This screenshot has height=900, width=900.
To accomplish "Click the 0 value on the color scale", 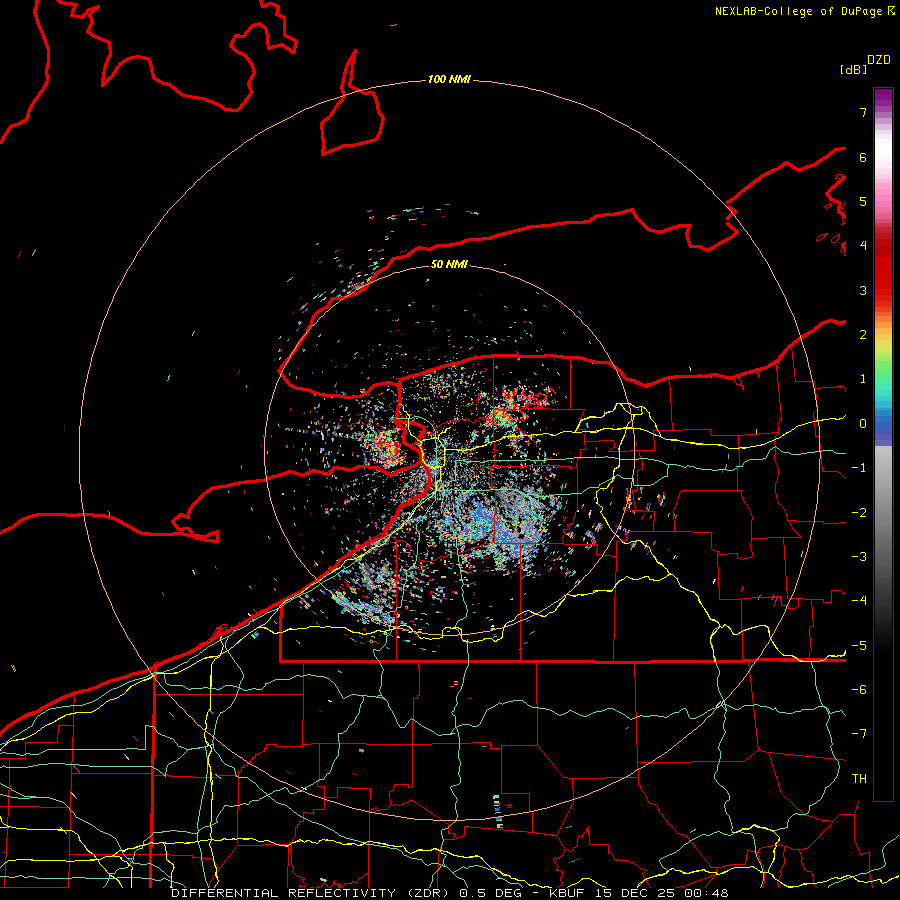I will pyautogui.click(x=863, y=424).
